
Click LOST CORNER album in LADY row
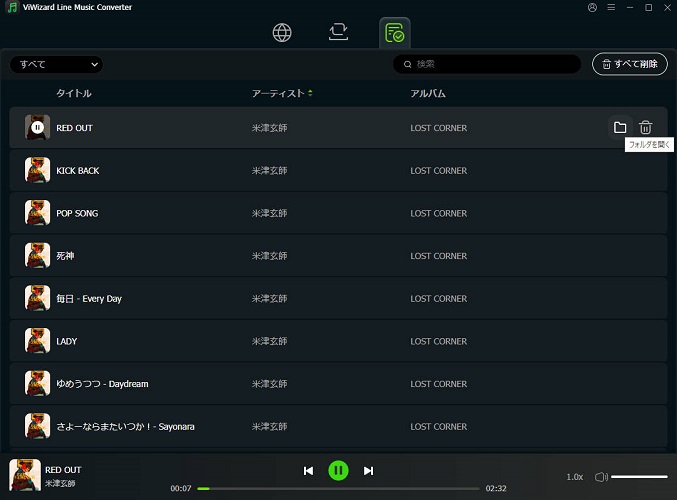(439, 342)
